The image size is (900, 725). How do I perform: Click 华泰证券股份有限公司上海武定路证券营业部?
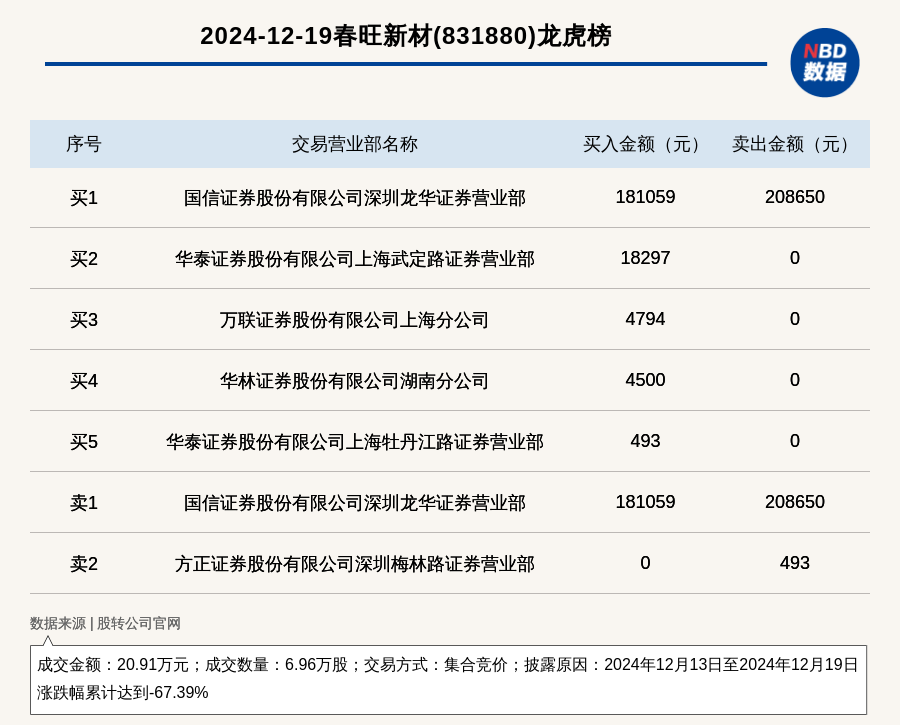[x=355, y=259]
